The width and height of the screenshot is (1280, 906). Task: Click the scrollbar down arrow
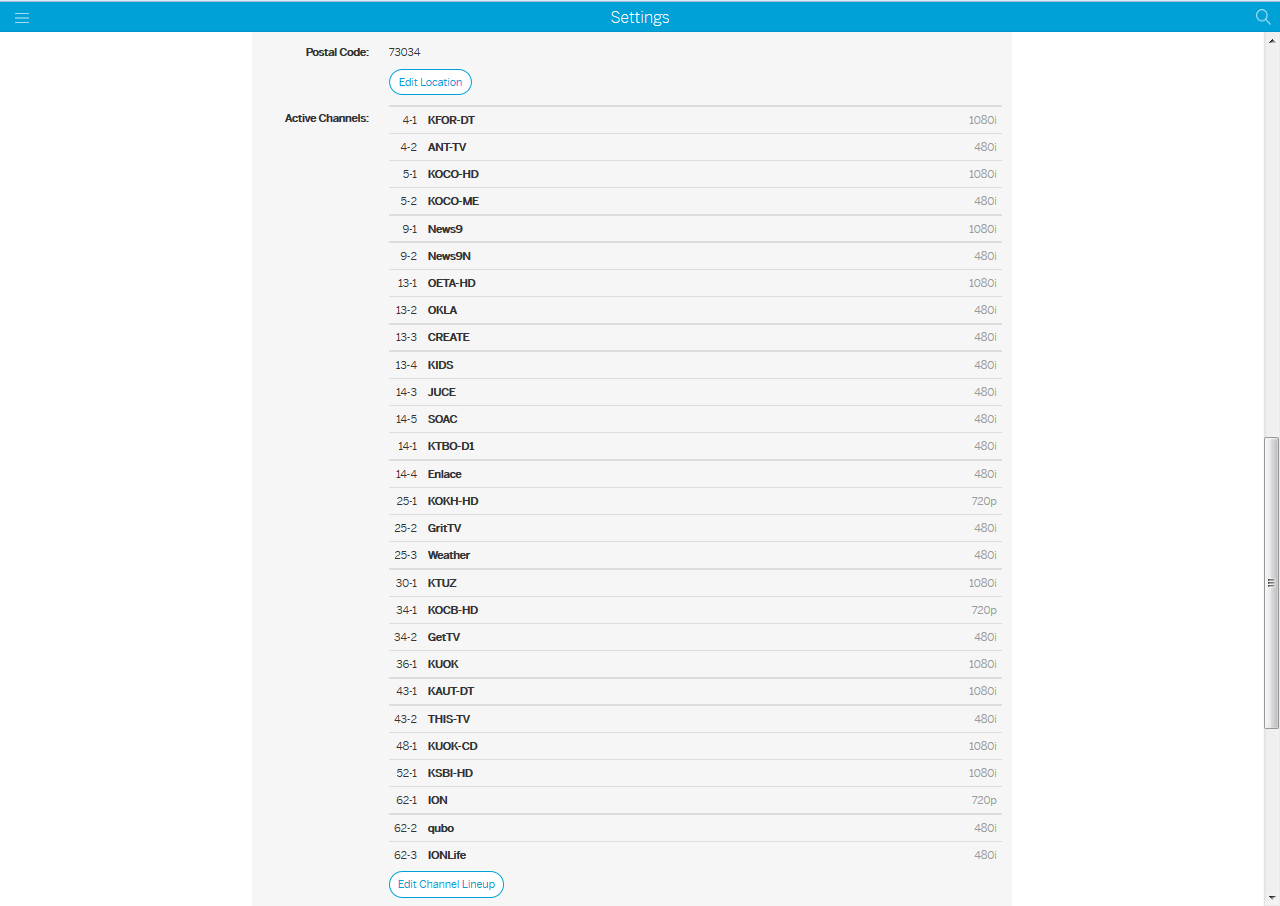[1271, 897]
